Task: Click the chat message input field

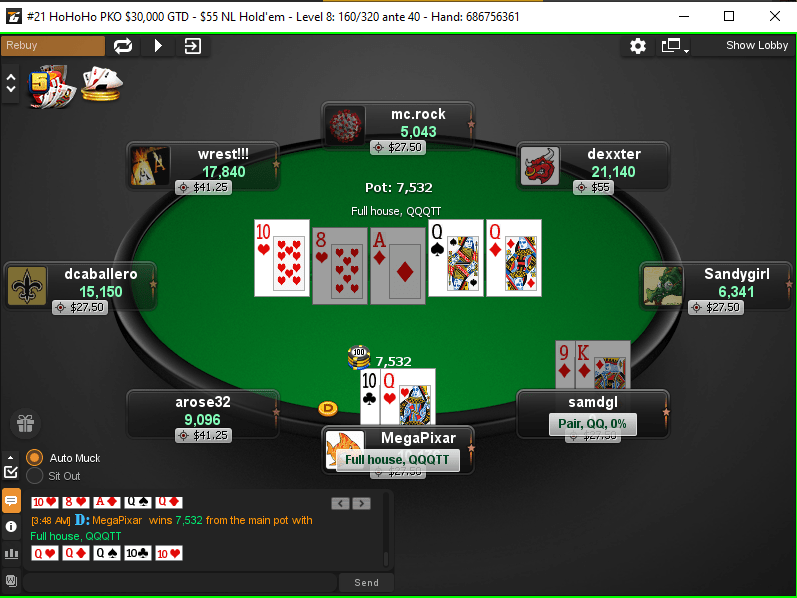Action: pos(179,582)
